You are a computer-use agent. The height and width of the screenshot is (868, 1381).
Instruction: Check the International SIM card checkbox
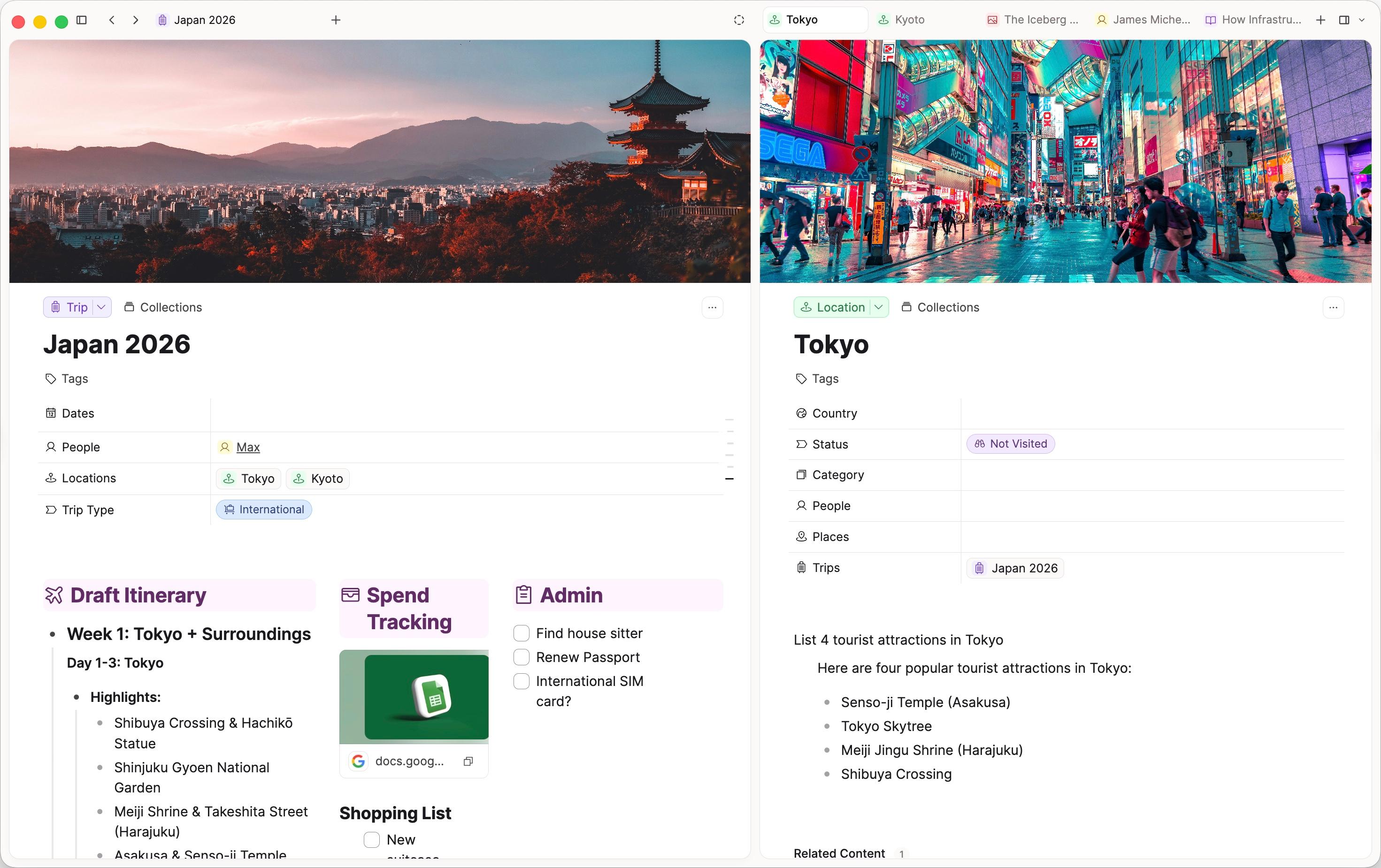[x=522, y=681]
